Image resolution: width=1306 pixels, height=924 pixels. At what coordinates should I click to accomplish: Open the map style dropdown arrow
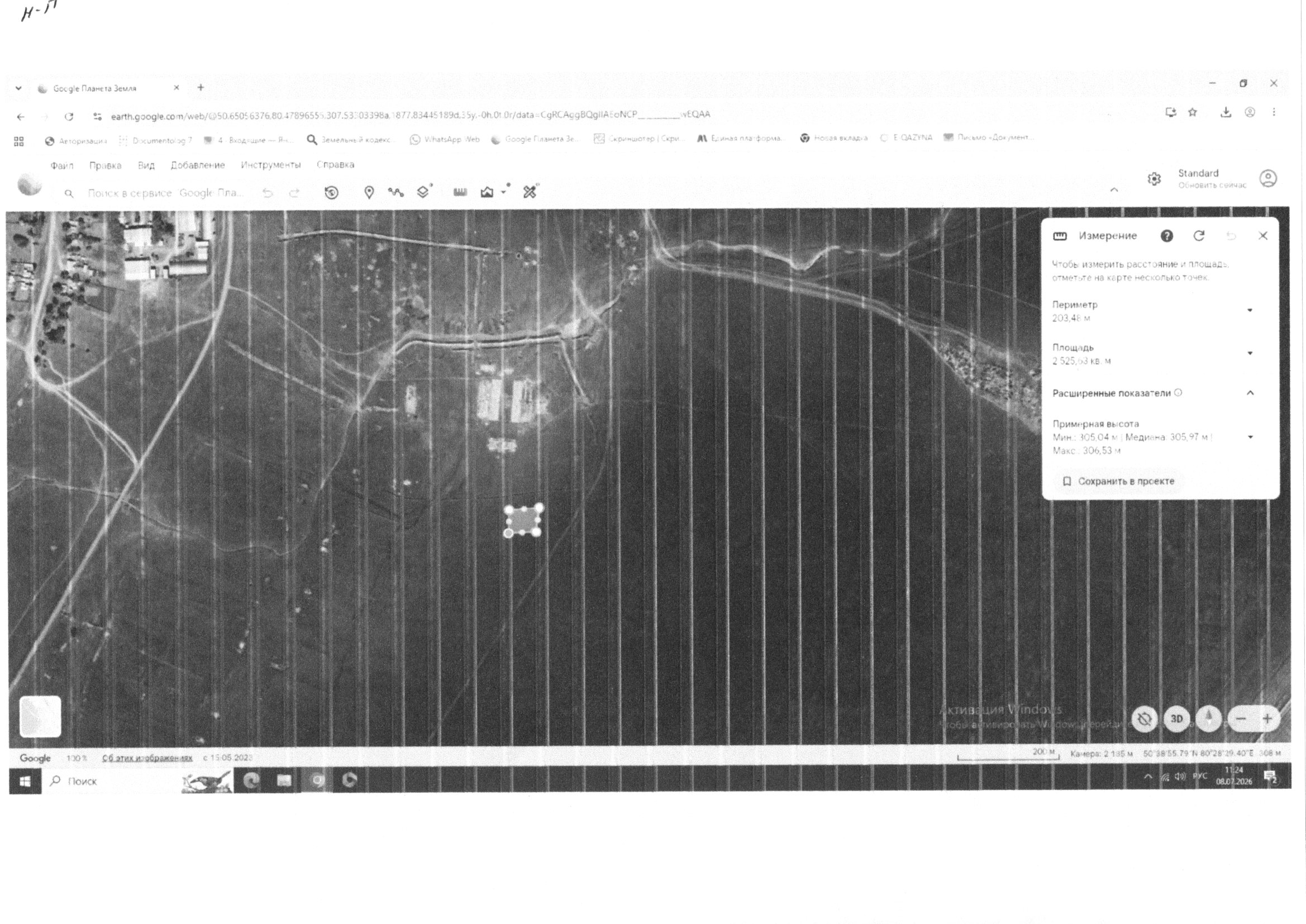point(503,192)
